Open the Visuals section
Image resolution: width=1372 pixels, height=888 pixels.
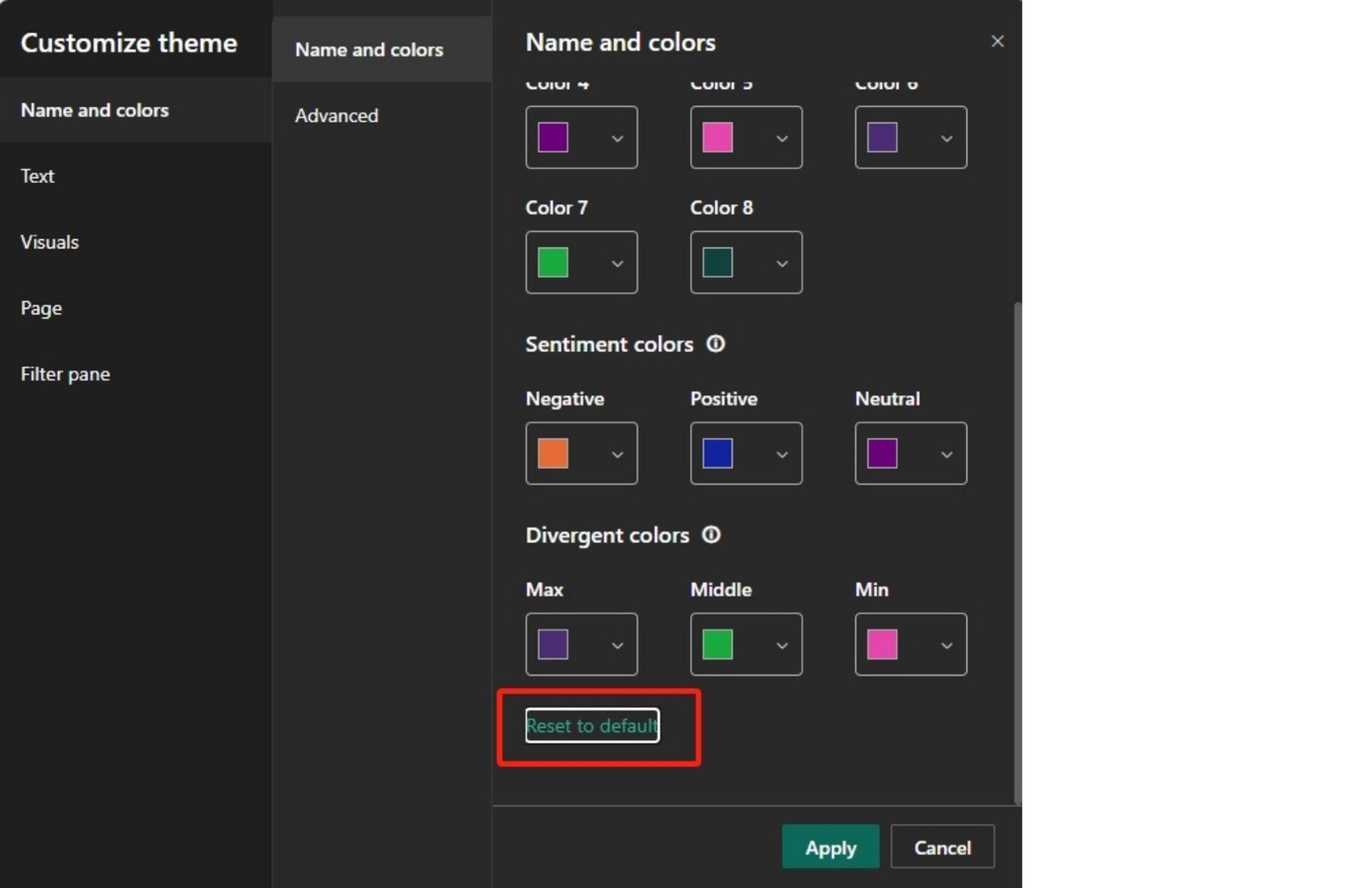pyautogui.click(x=136, y=242)
